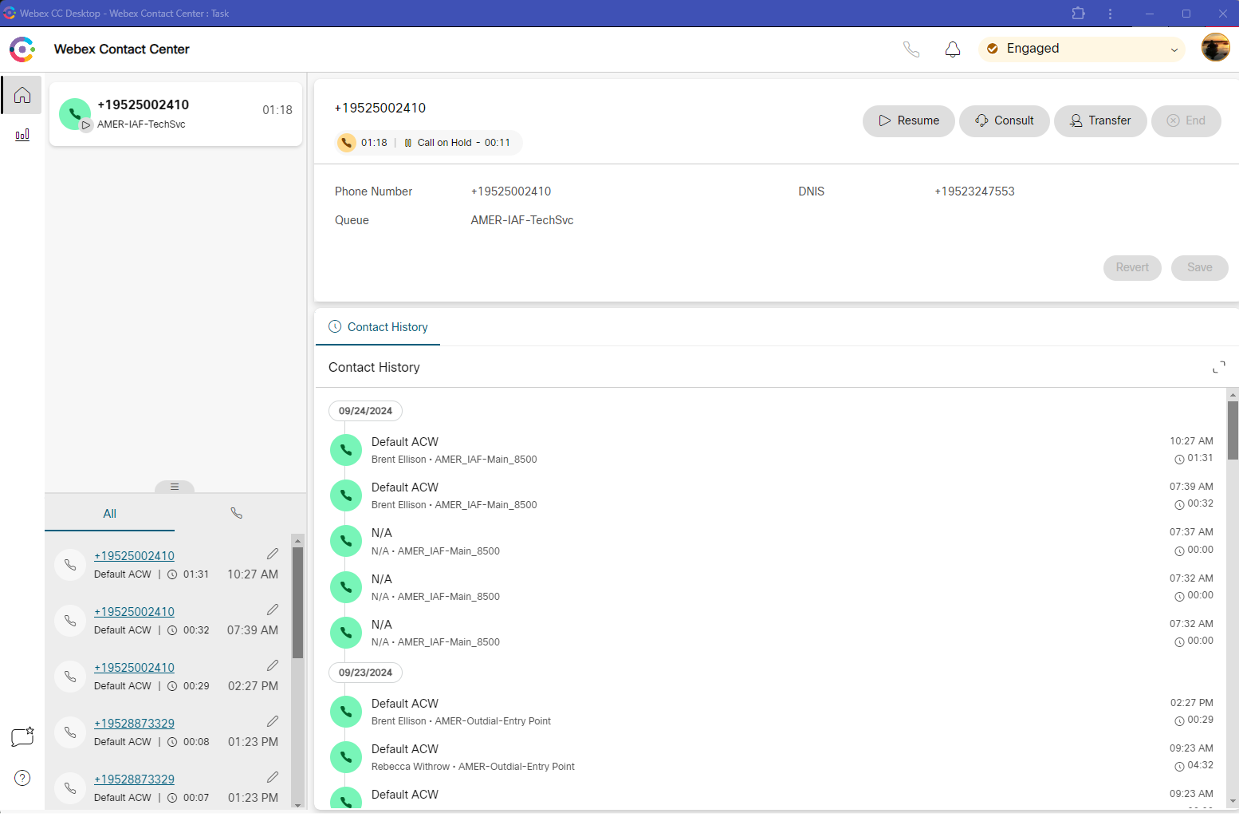Click the interaction list scroll up arrow
The image size is (1240, 814).
point(297,540)
